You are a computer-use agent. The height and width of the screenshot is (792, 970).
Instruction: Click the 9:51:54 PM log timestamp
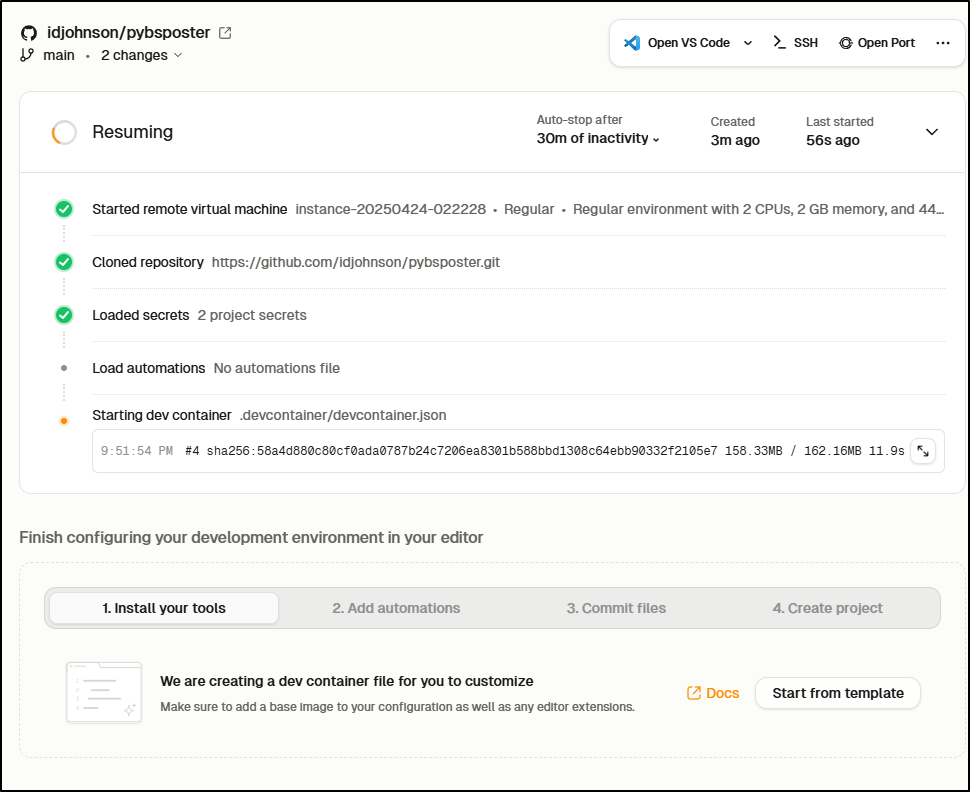[x=137, y=451]
